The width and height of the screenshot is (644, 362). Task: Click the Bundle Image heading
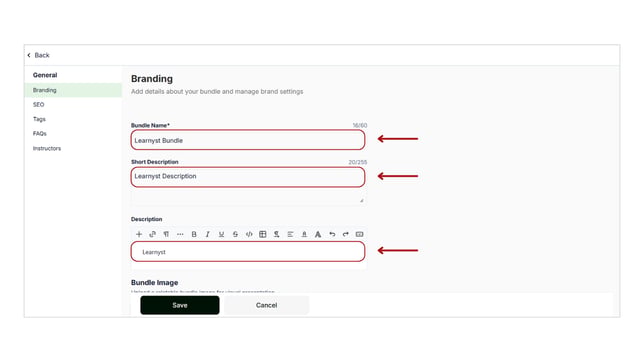tap(154, 283)
